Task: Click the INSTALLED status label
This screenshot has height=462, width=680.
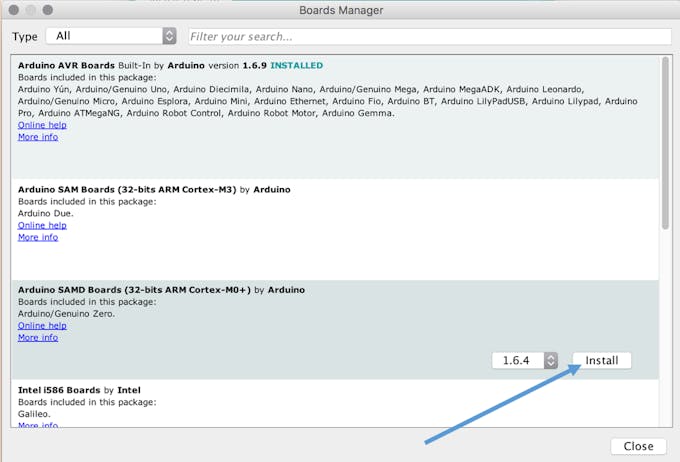Action: coord(297,66)
